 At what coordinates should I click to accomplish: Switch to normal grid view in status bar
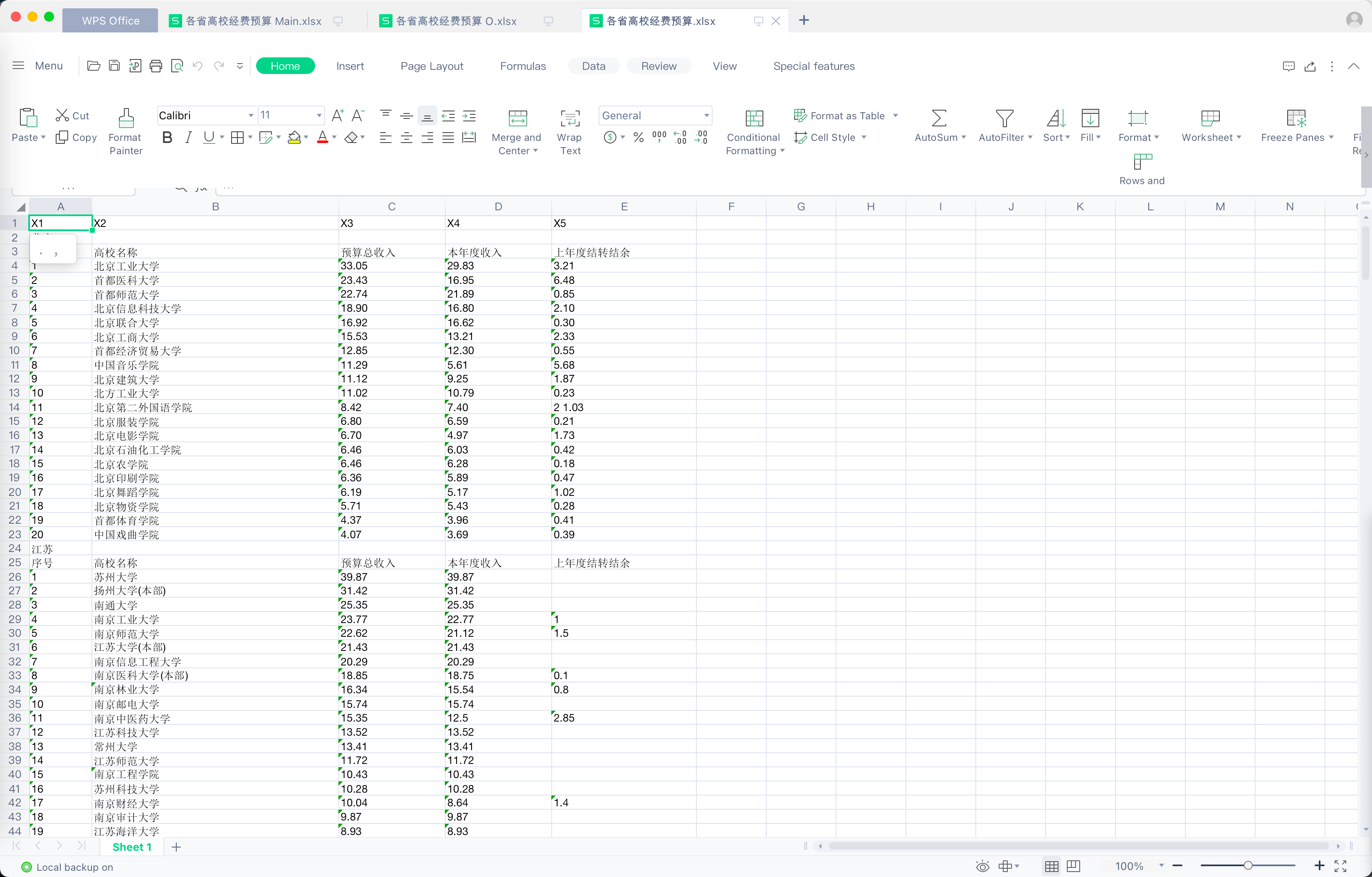pyautogui.click(x=1052, y=866)
